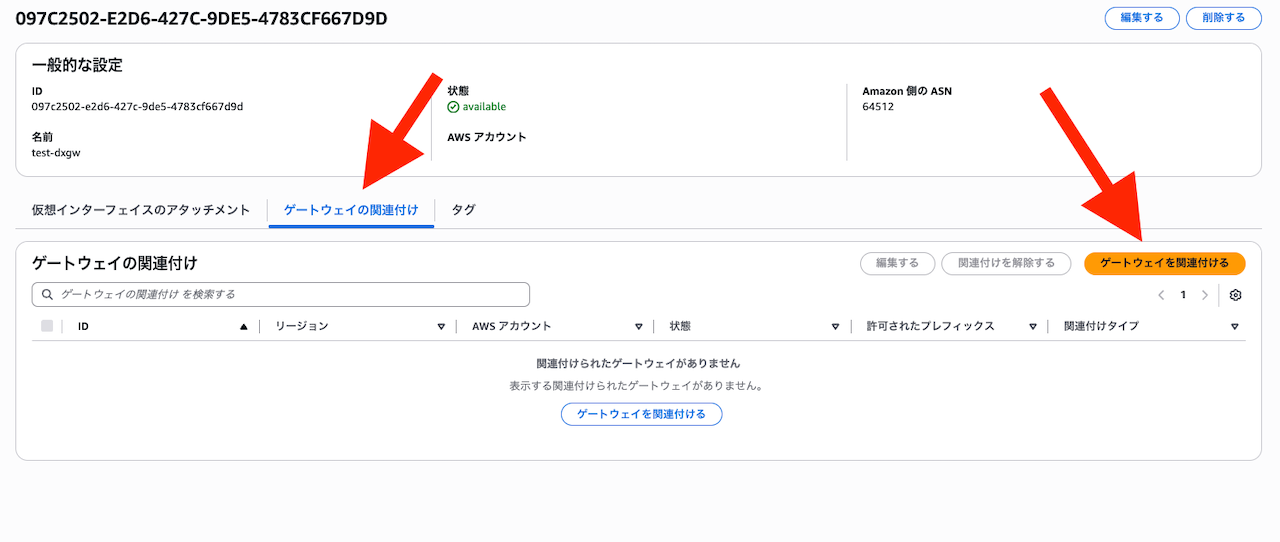Screen dimensions: 1280x542
Task: Click the top 編集する button
Action: [1141, 18]
